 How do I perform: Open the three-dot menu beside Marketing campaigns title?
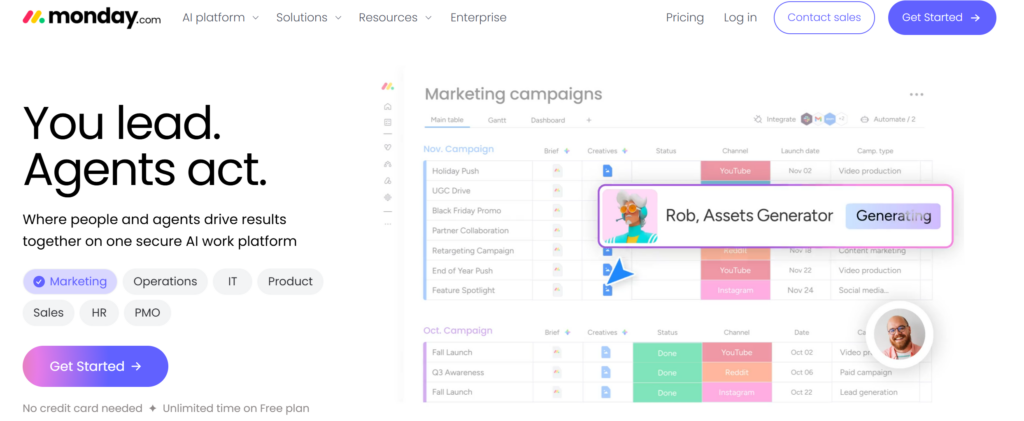[916, 95]
